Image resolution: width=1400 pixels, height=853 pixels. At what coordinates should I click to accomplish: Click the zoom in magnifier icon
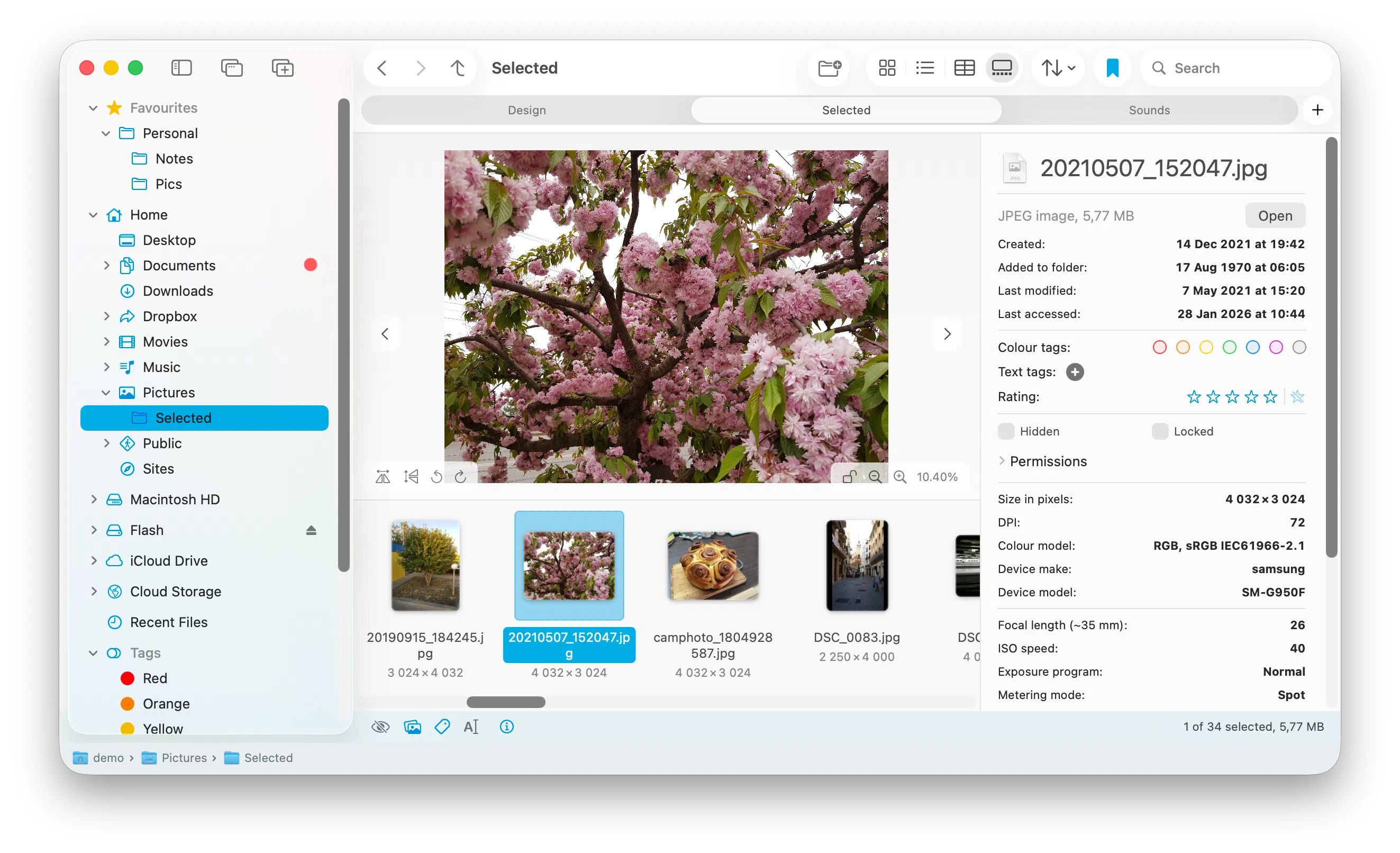(x=900, y=477)
